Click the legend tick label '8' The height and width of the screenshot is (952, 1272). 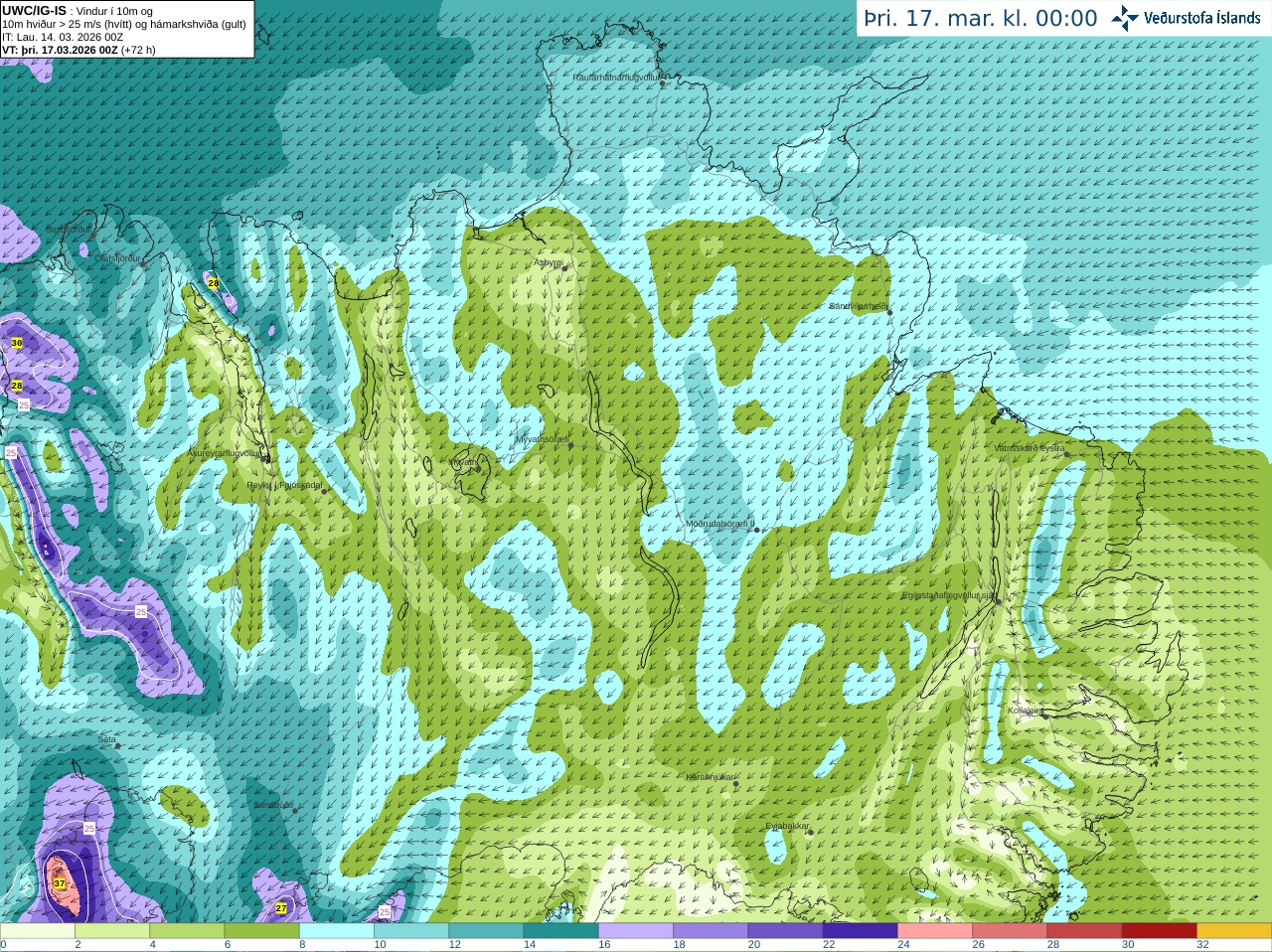click(302, 945)
